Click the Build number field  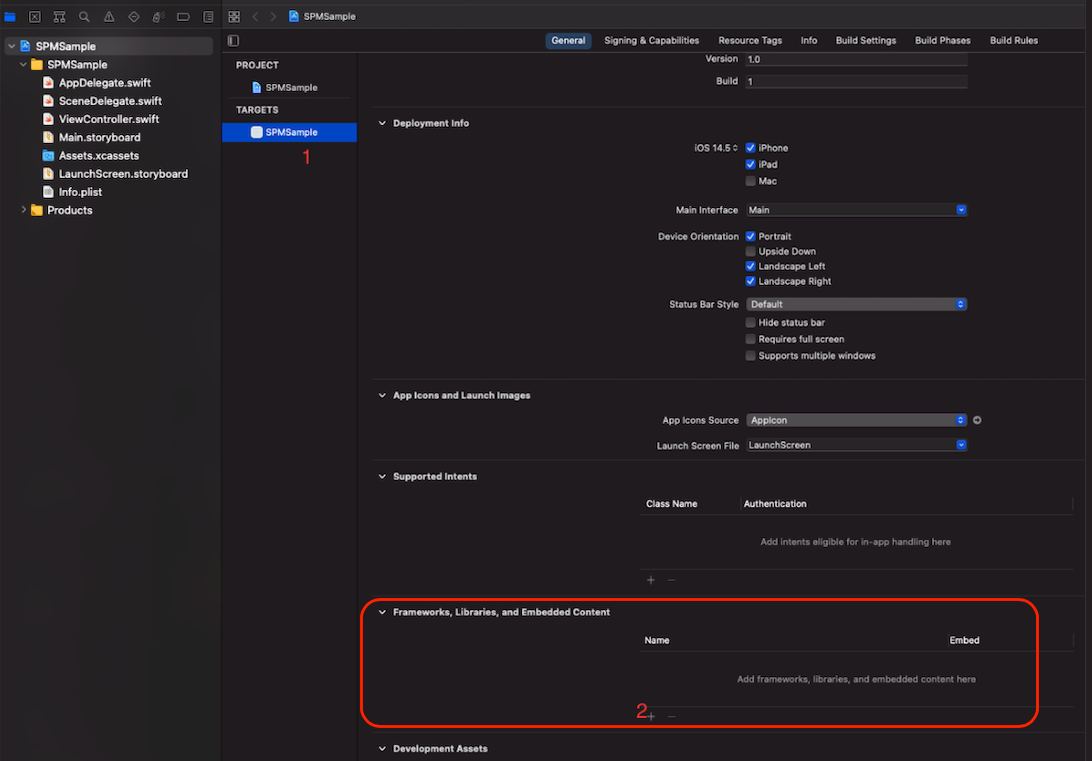[x=856, y=81]
